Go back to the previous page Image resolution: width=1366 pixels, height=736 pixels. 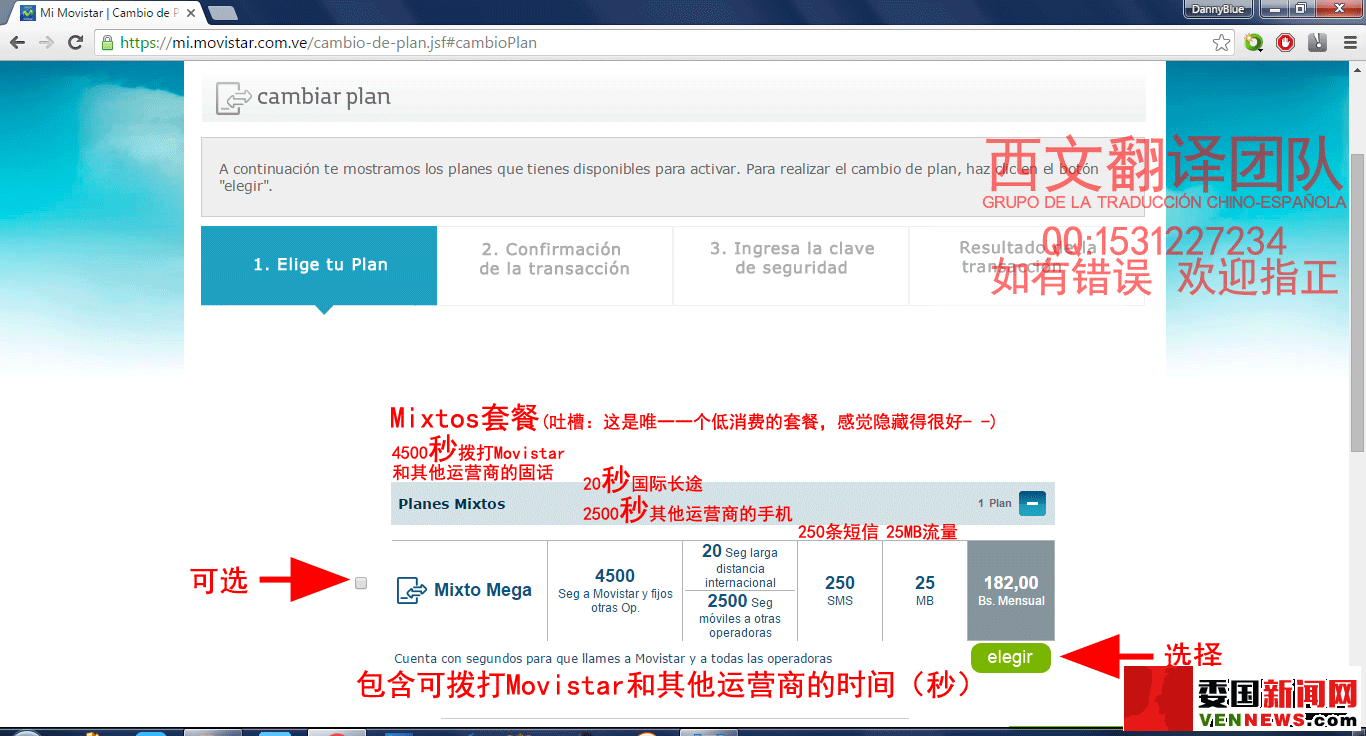[x=17, y=43]
